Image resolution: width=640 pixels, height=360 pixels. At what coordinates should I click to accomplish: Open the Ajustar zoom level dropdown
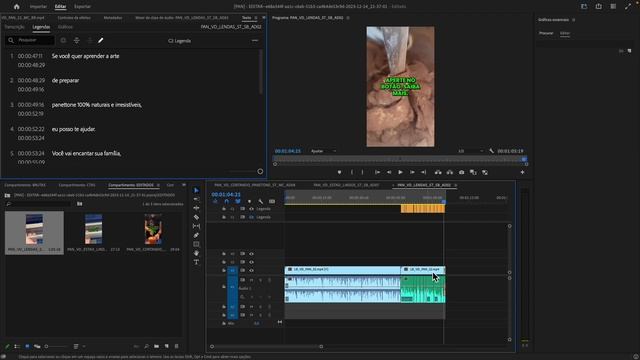pyautogui.click(x=323, y=151)
